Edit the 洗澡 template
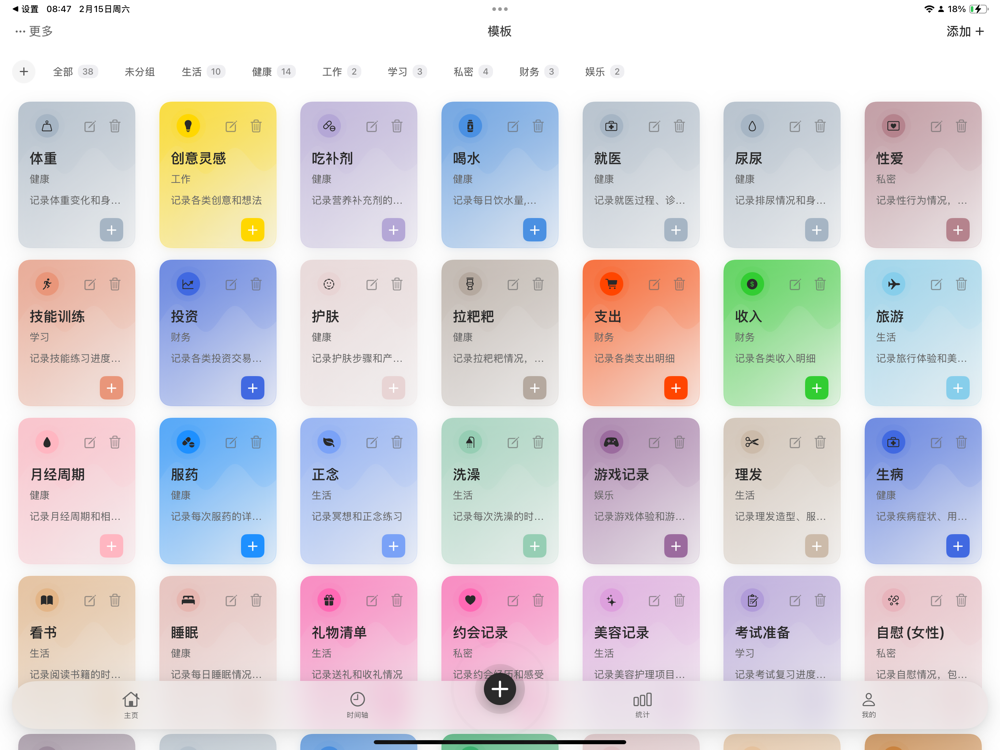1000x750 pixels. tap(513, 442)
